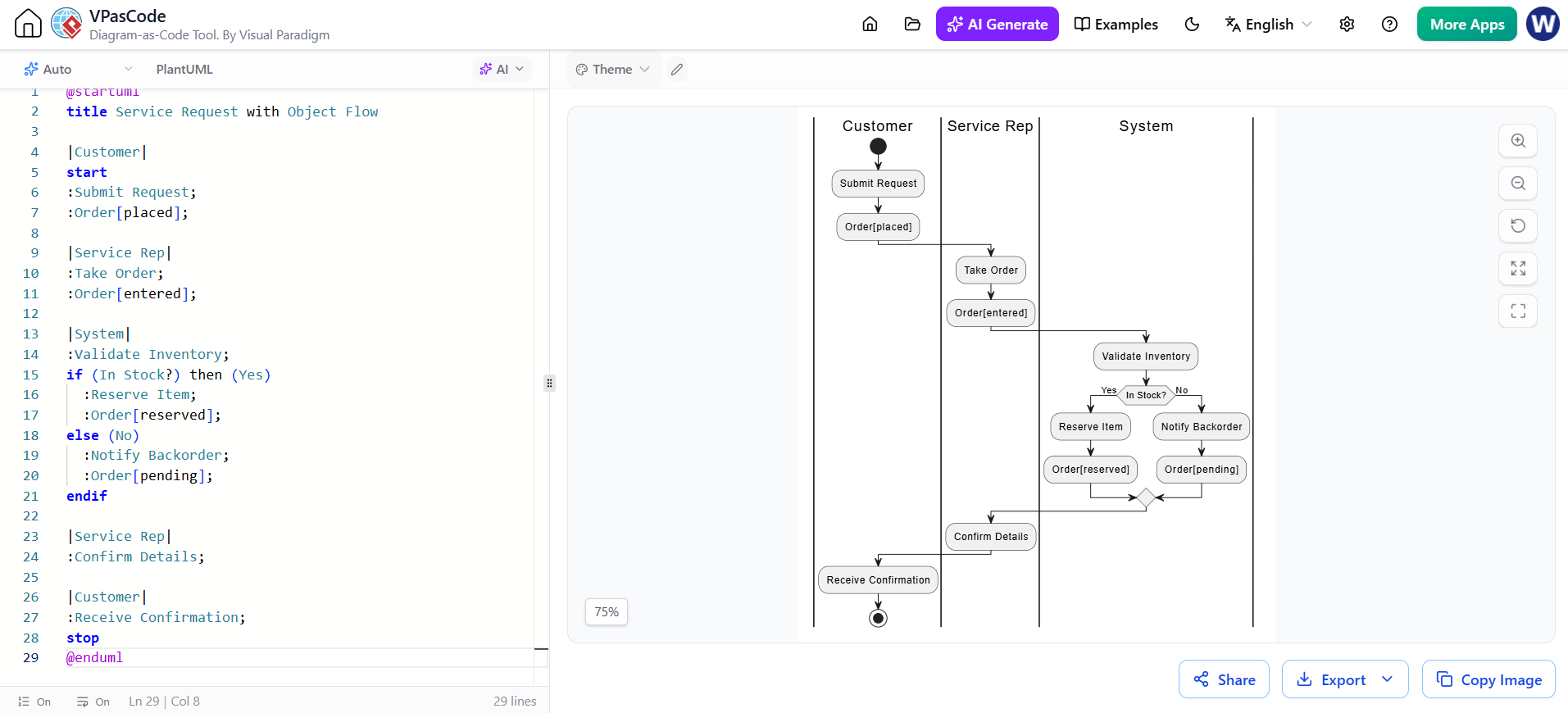Click the Order[pending] diagram node
Screen dimensions: 1568x713
coord(1202,470)
